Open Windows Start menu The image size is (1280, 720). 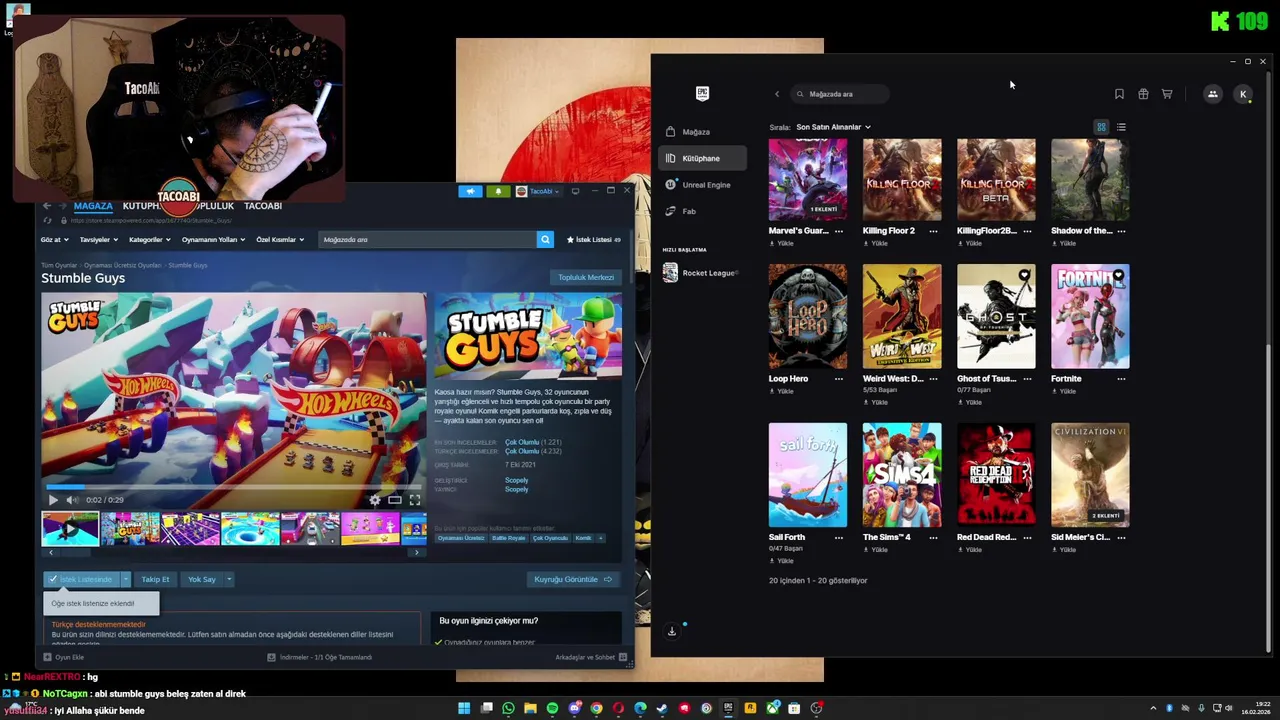(464, 708)
